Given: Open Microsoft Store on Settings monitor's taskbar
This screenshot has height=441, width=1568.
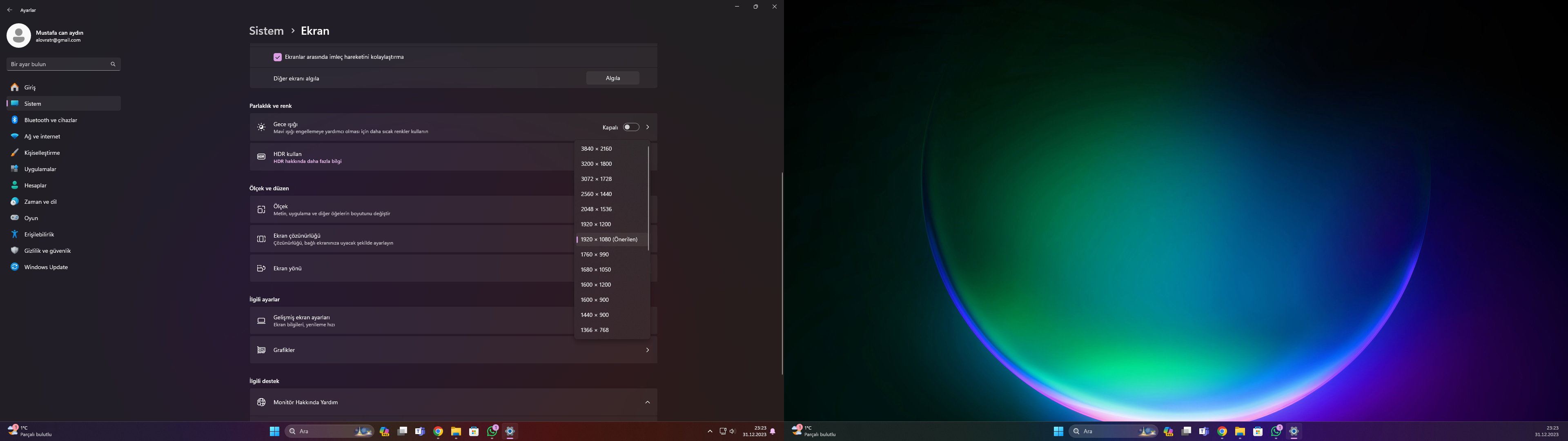Looking at the screenshot, I should tap(474, 431).
